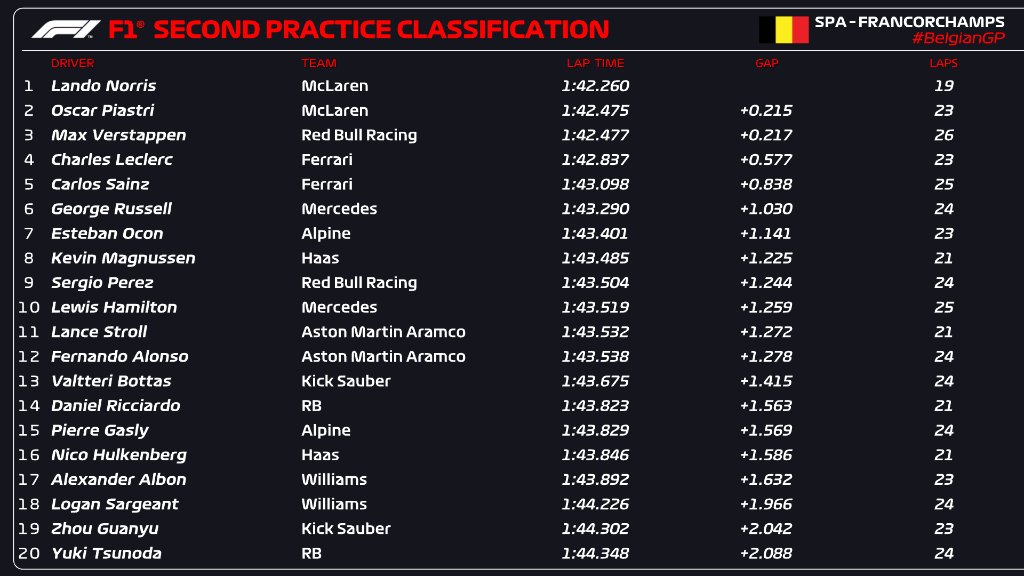This screenshot has height=576, width=1024.
Task: Click Kick Sauber team next to Bottas
Action: tap(346, 381)
